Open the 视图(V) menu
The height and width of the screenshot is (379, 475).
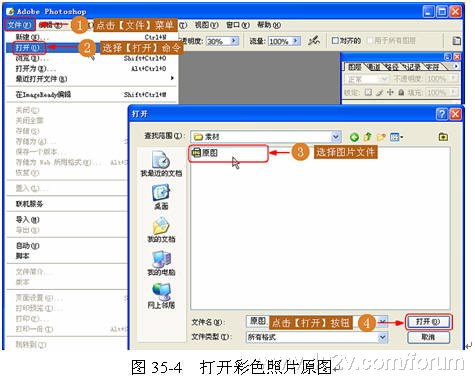tap(206, 25)
